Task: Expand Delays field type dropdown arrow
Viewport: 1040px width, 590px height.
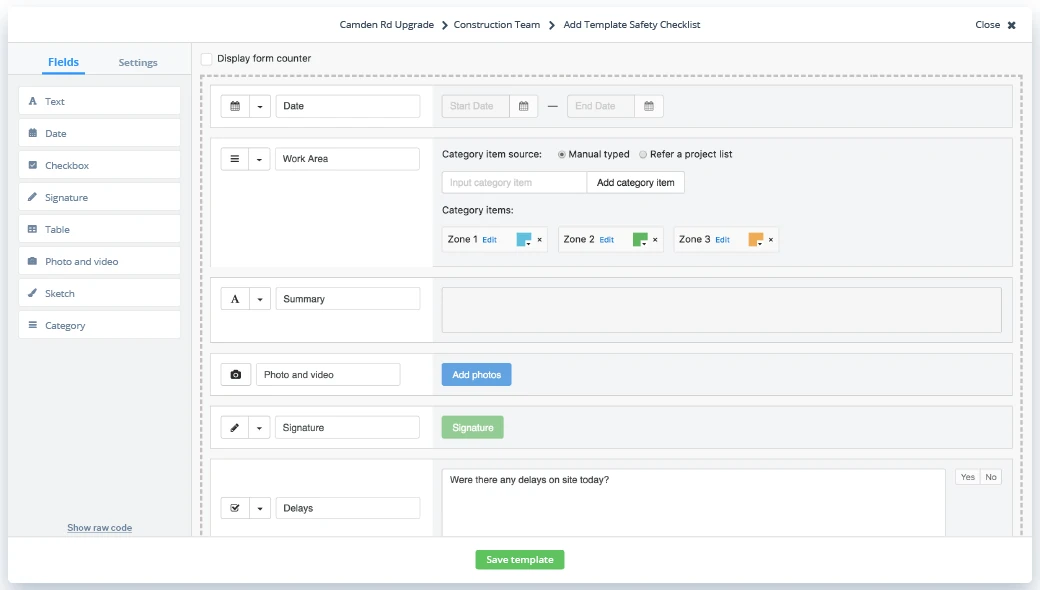Action: 260,508
